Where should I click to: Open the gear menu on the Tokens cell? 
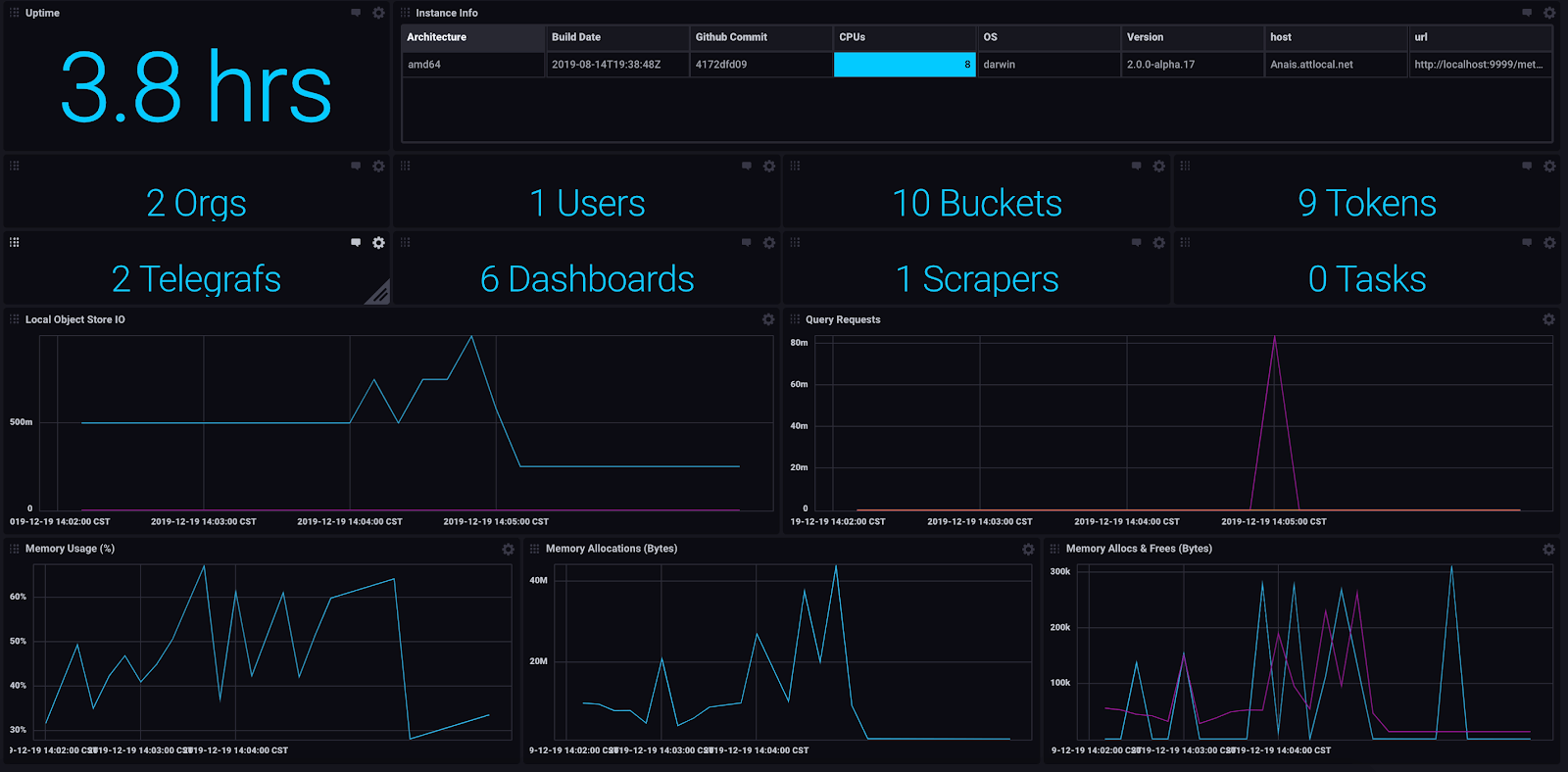click(x=1549, y=167)
